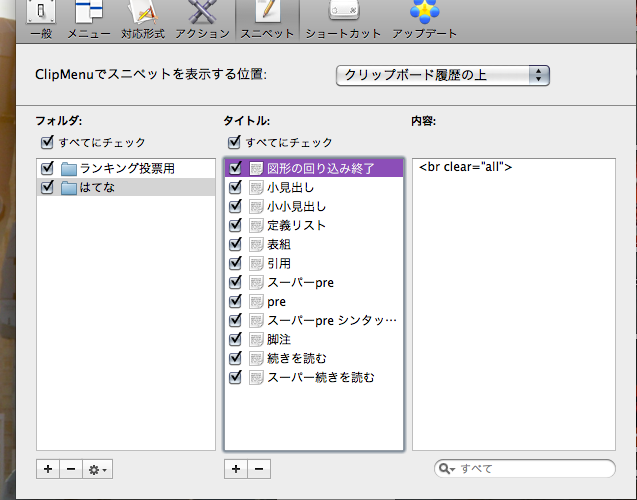Uncheck the pre snippet checkbox

pos(235,301)
